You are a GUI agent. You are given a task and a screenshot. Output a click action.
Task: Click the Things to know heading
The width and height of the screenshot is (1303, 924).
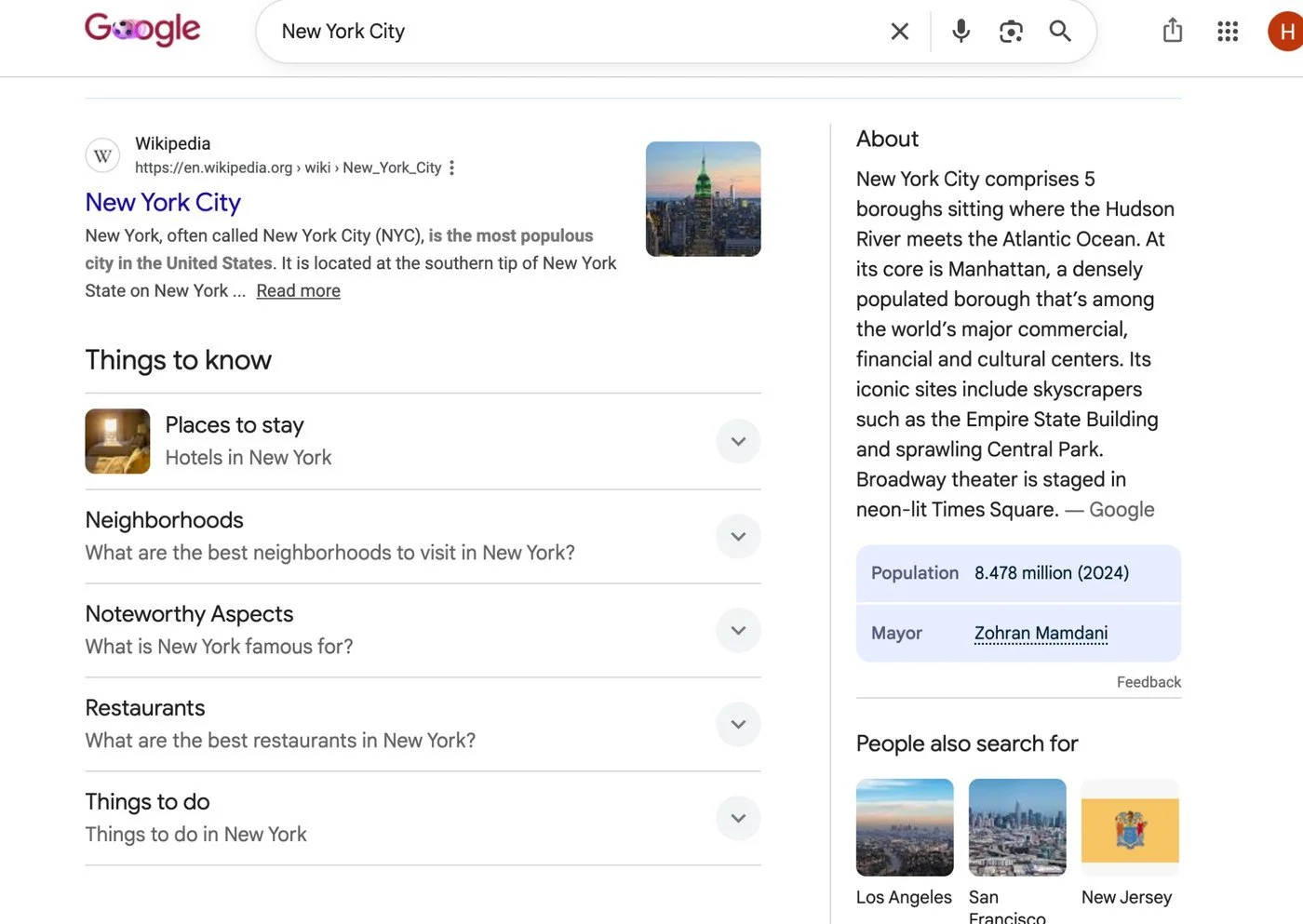(x=178, y=360)
